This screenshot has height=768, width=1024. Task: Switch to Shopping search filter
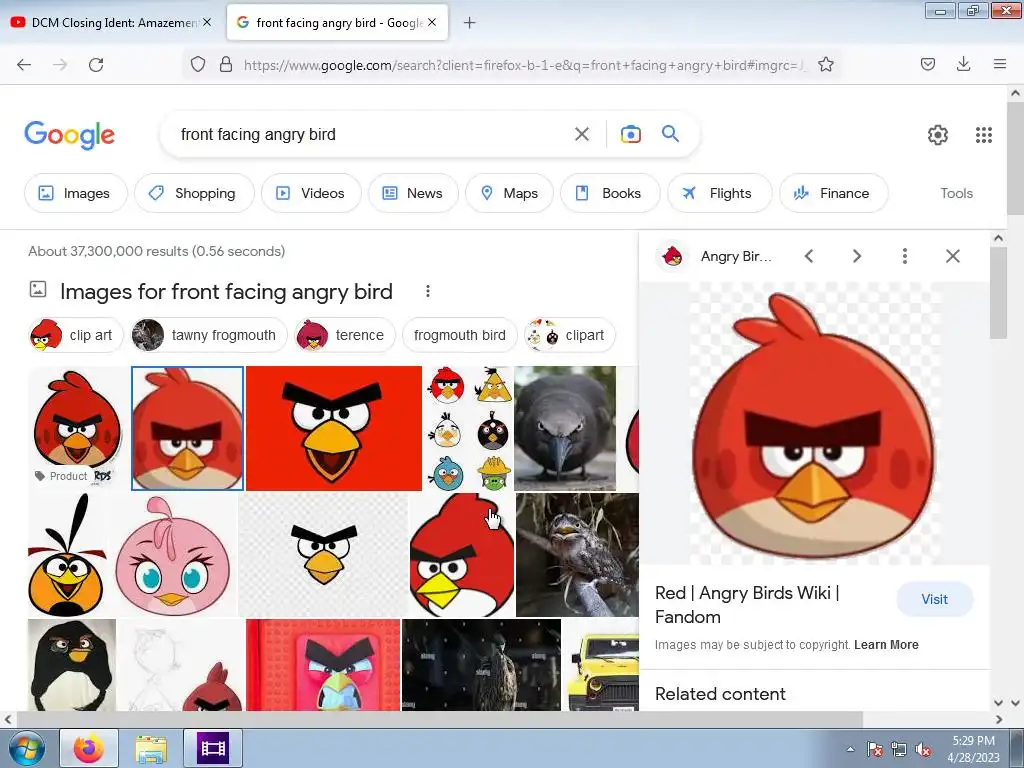[x=194, y=193]
